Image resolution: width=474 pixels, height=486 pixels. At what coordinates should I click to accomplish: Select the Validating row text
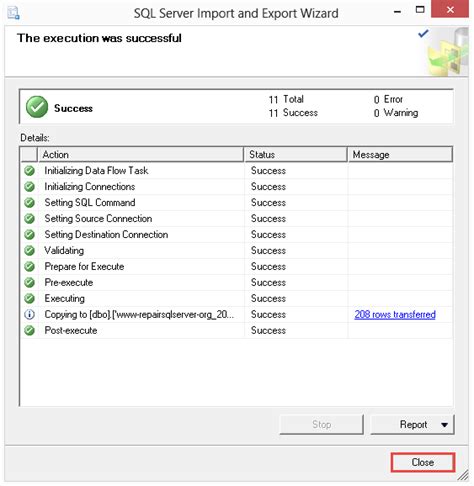coord(64,251)
